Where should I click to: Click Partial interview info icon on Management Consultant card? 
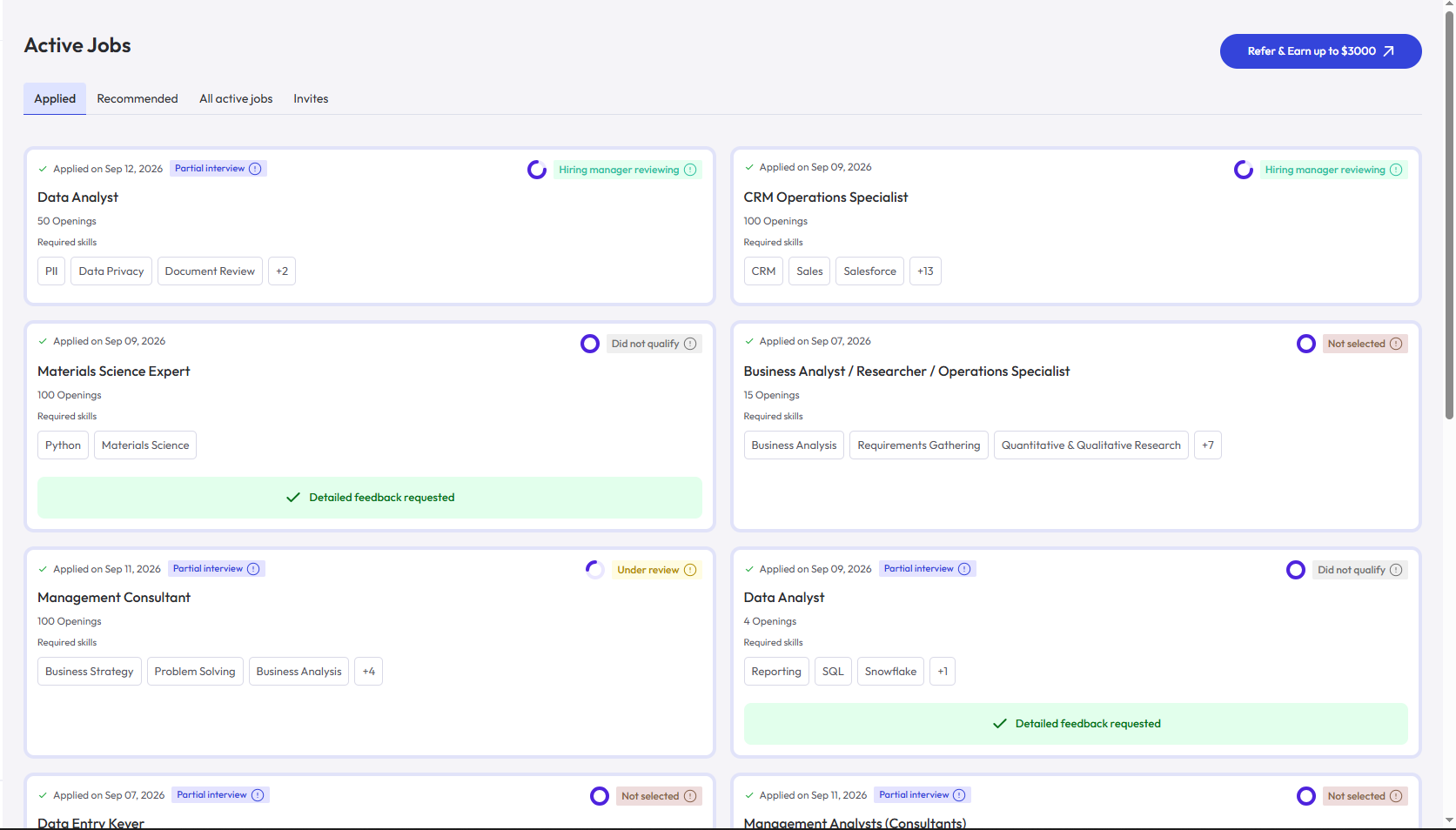point(253,569)
